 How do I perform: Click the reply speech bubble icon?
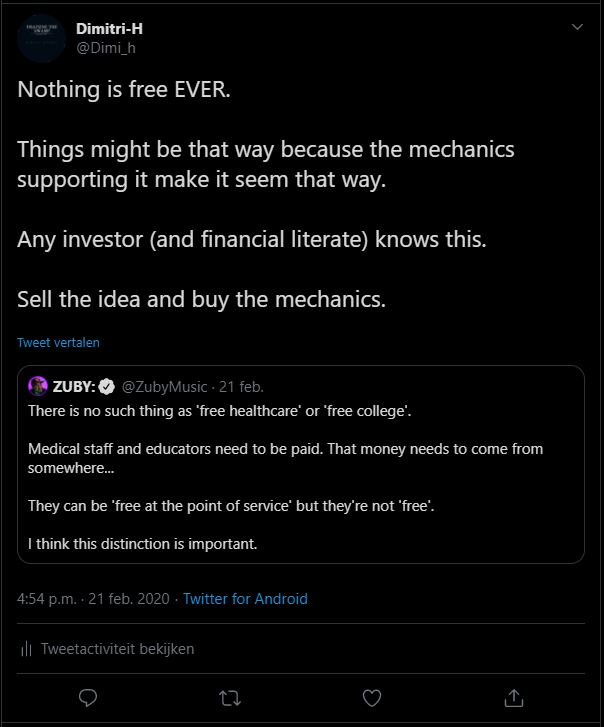click(88, 696)
